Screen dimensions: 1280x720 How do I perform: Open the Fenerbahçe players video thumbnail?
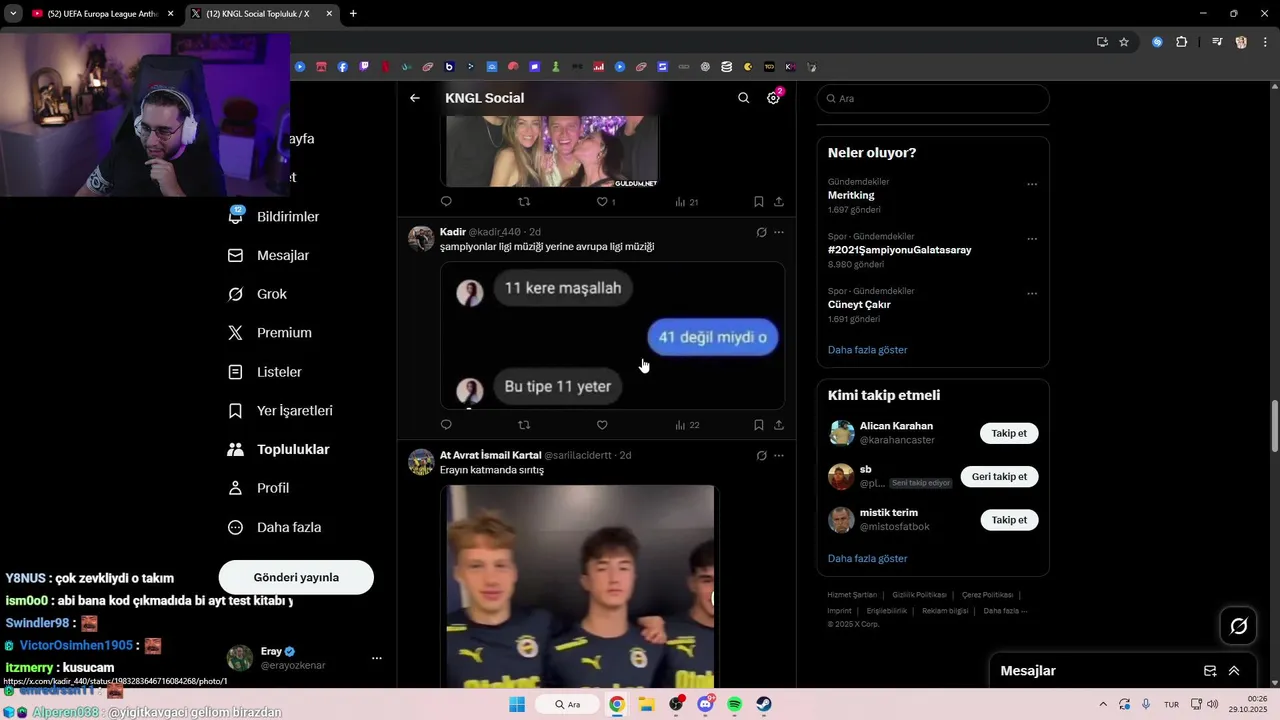580,586
